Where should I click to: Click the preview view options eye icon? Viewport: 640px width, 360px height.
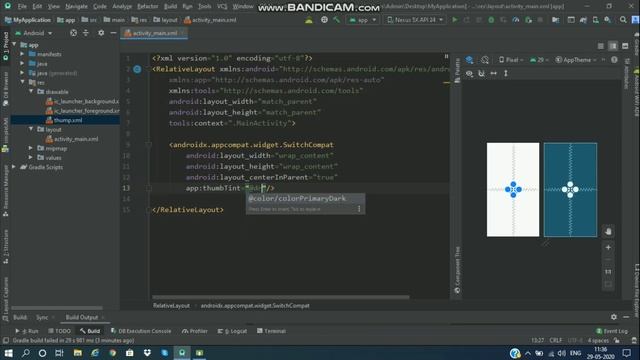coord(469,73)
